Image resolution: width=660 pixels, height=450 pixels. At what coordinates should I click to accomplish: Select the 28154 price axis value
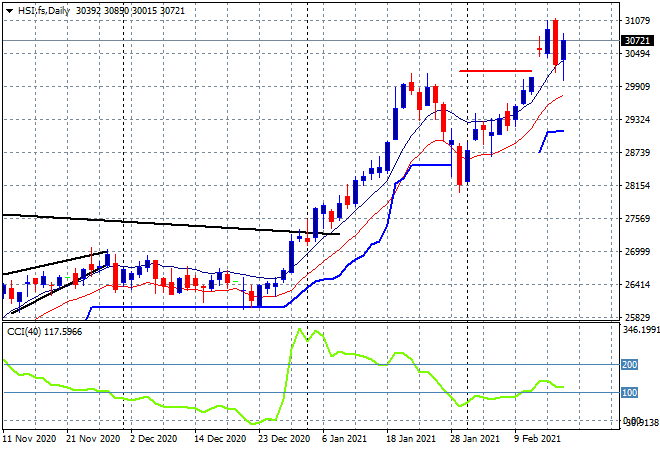[x=637, y=186]
